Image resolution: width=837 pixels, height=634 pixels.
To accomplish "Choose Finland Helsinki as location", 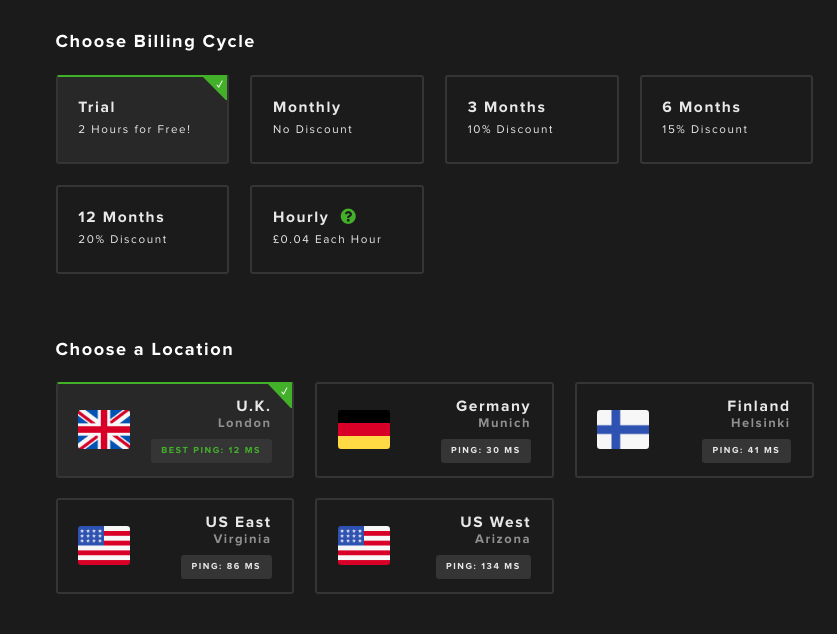I will (x=694, y=430).
